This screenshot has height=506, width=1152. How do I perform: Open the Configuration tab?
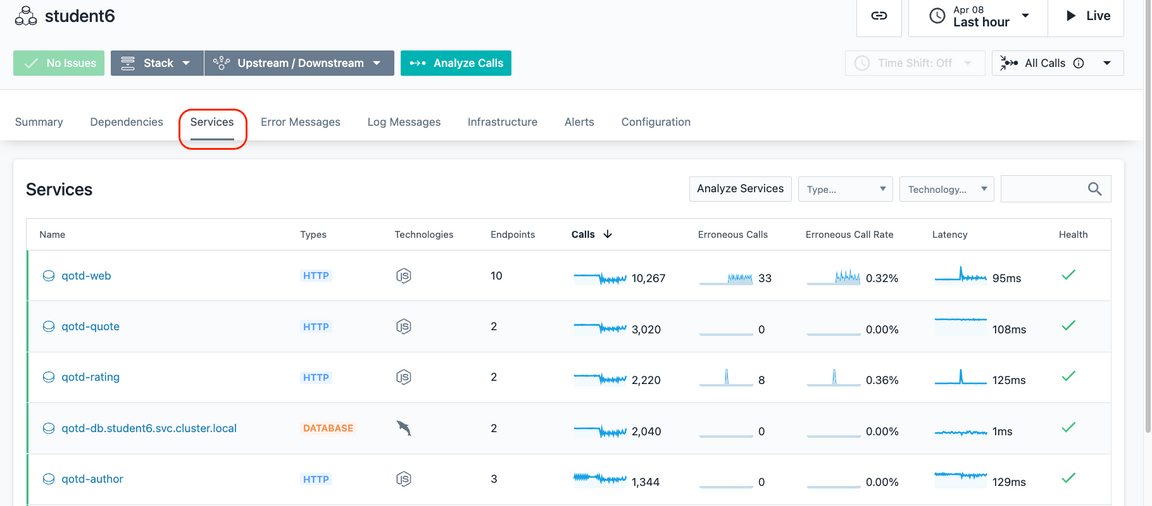656,122
